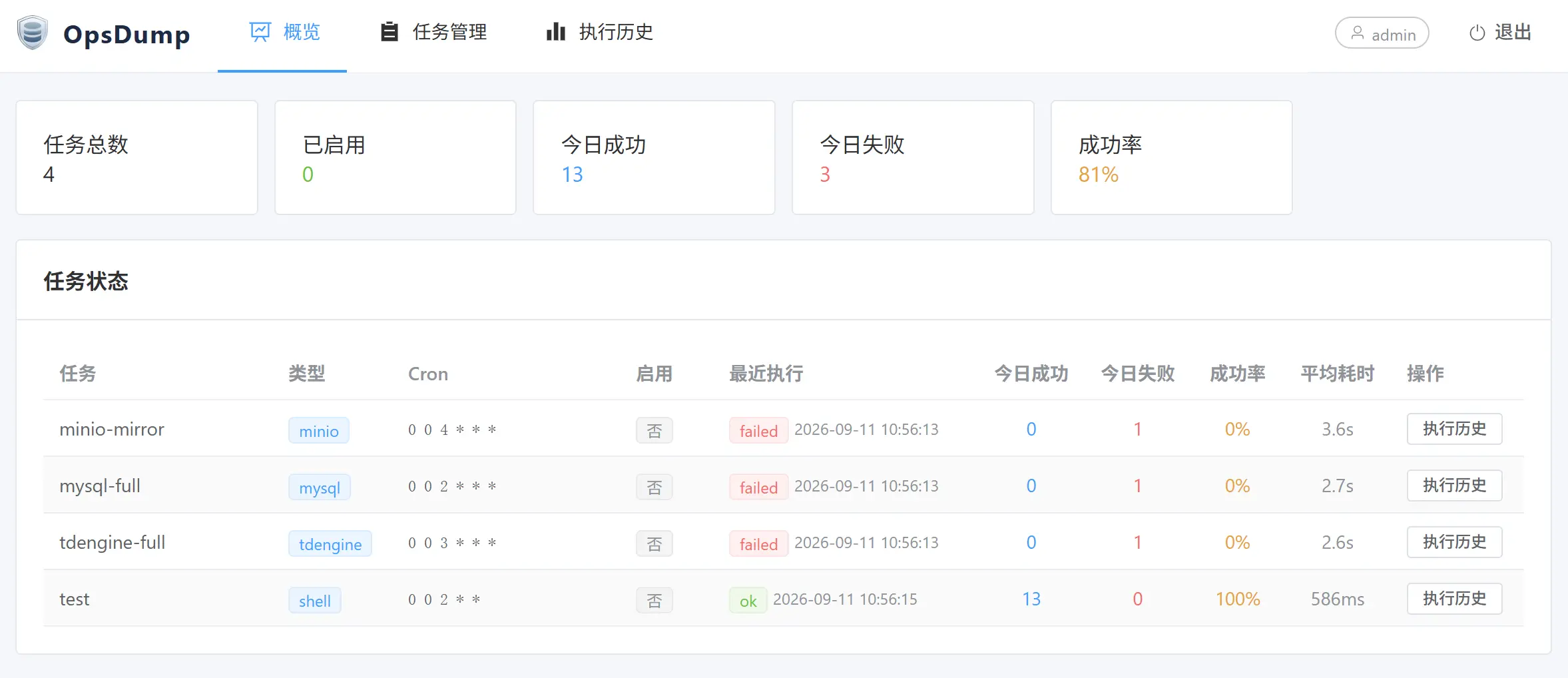1568x678 pixels.
Task: Click the tdengine type tag
Action: click(330, 543)
